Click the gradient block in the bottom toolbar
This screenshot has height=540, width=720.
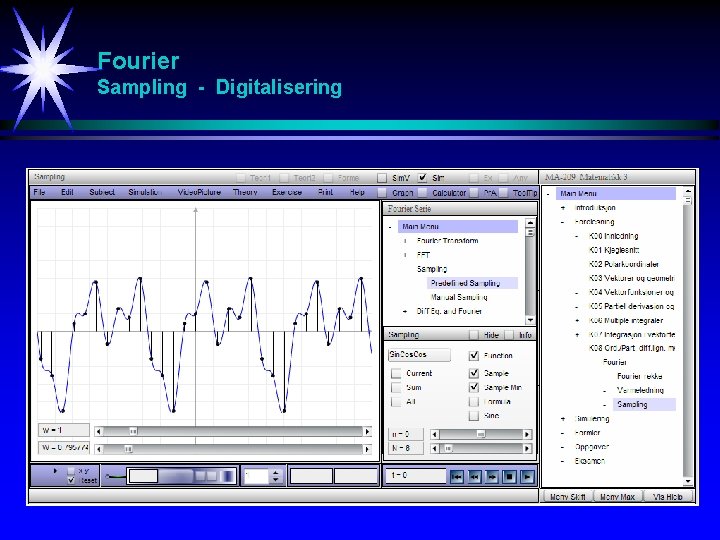(228, 476)
